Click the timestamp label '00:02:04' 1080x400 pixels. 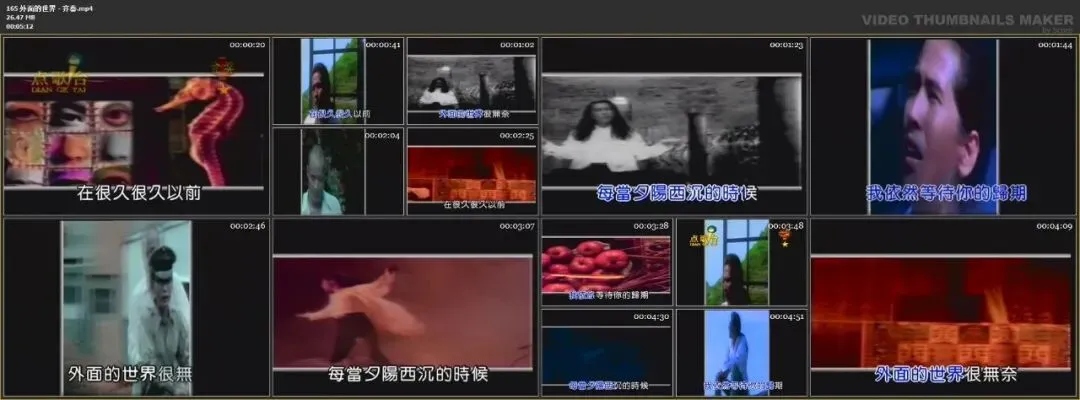click(x=383, y=136)
